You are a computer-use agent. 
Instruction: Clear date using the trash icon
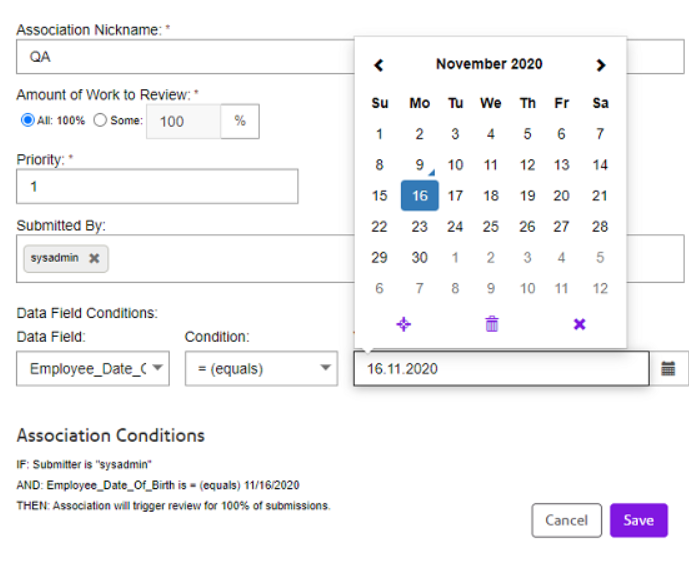coord(492,324)
